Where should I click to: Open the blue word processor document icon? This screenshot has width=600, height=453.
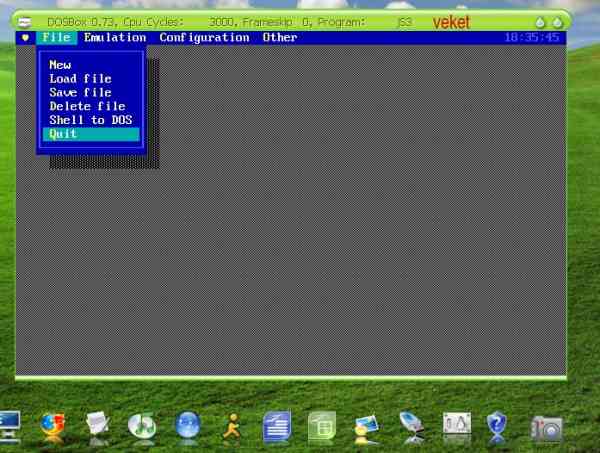coord(277,426)
